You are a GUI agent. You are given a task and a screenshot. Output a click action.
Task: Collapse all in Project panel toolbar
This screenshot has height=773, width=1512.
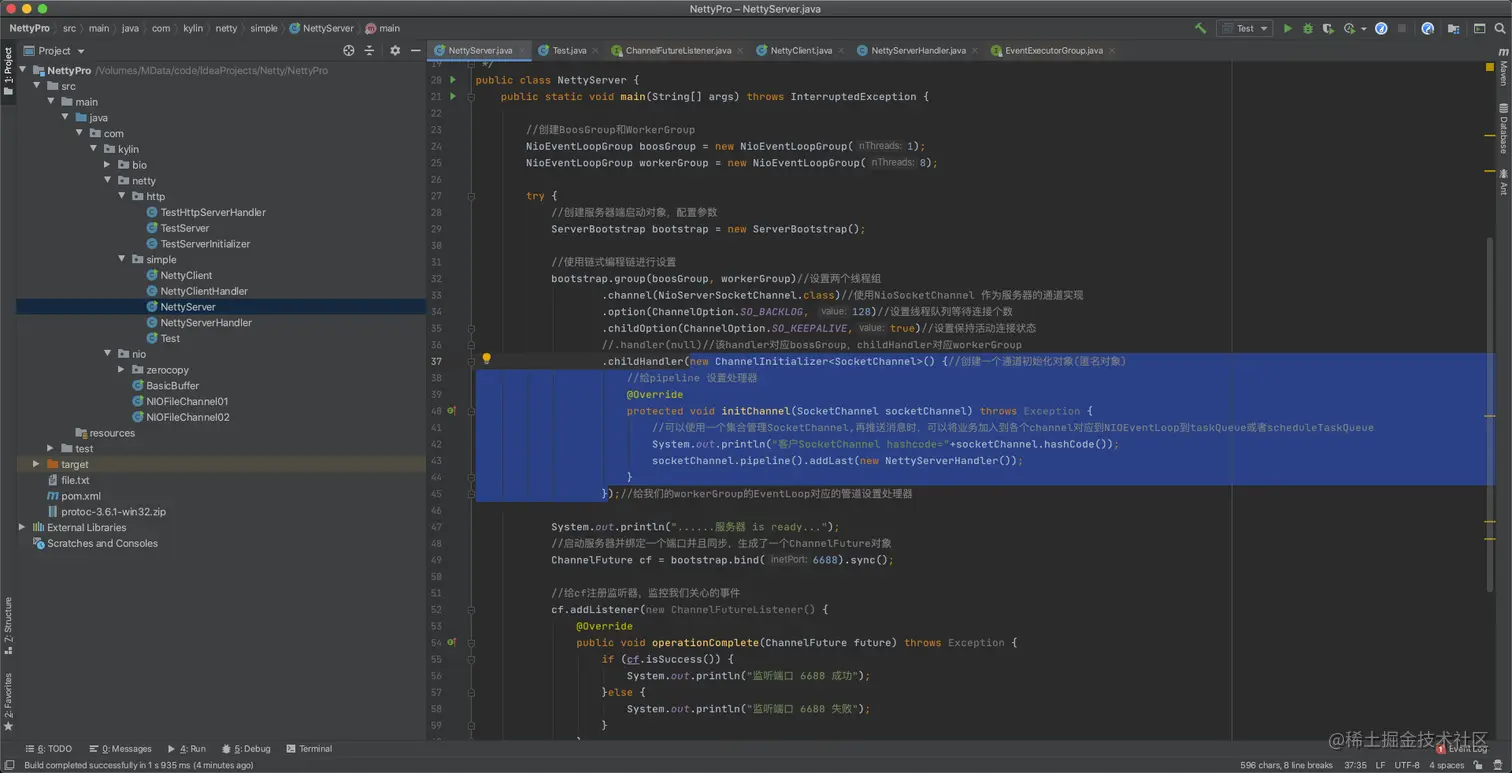click(x=369, y=50)
